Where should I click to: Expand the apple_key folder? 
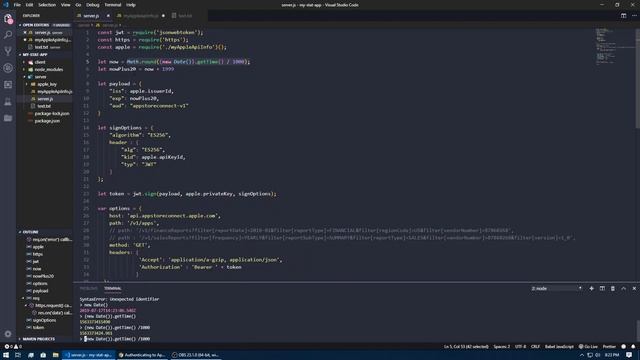[47, 84]
